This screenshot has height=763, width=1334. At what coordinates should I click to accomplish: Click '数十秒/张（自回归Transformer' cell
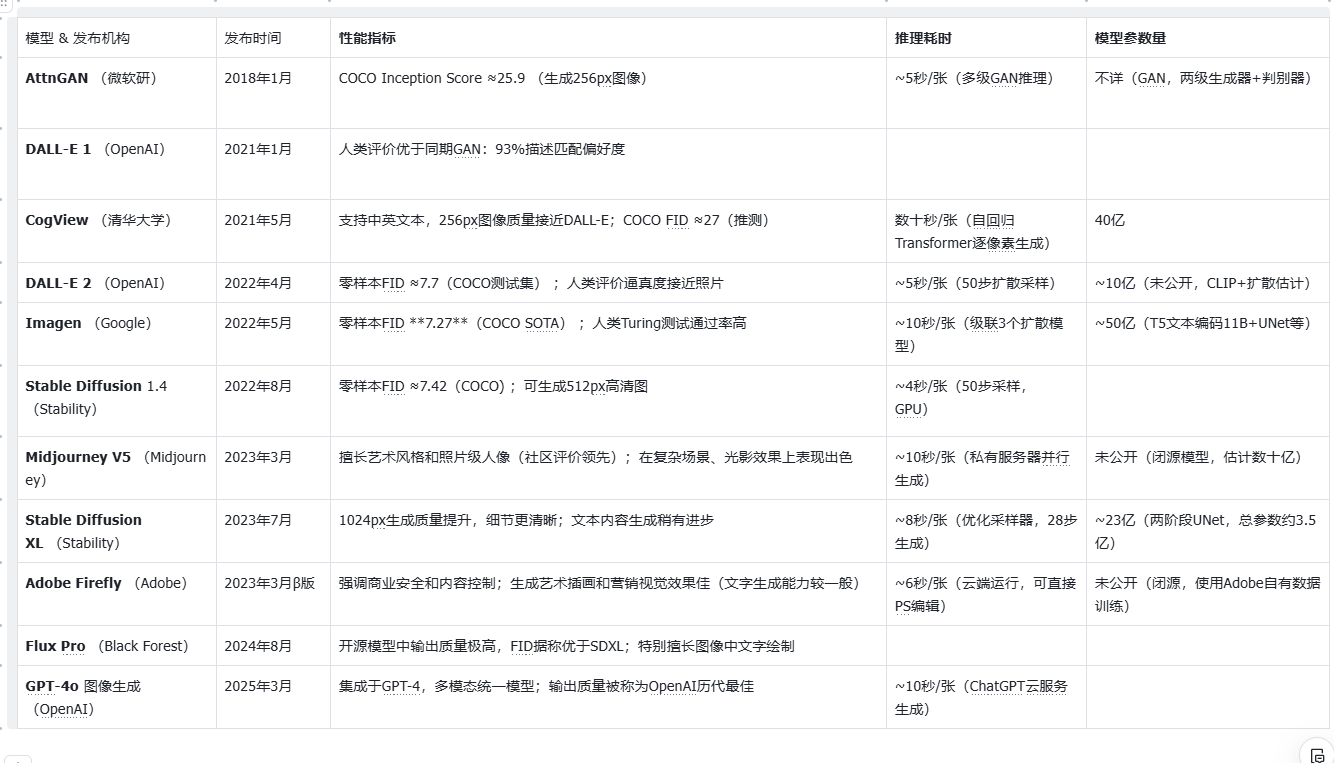[x=986, y=231]
